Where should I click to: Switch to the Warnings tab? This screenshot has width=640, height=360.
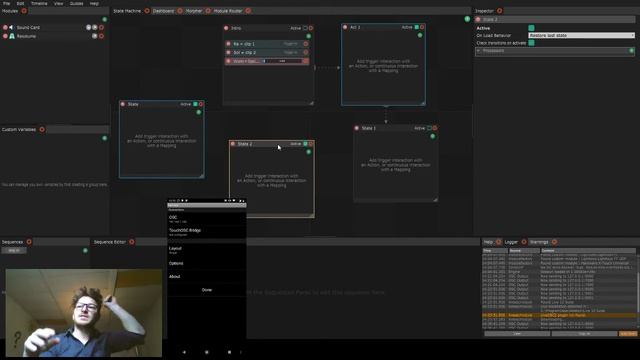539,242
